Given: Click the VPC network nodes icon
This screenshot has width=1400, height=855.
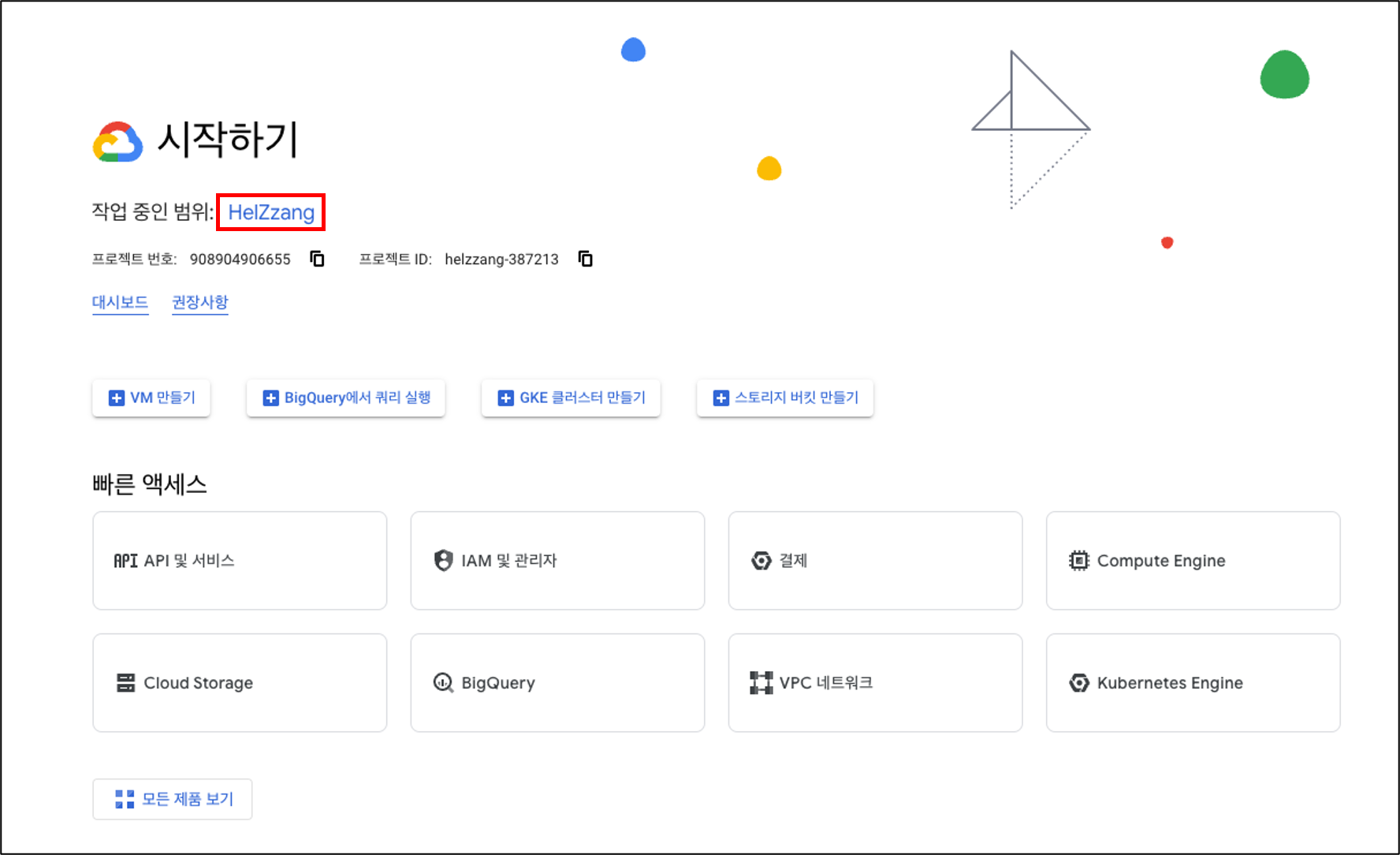Looking at the screenshot, I should tap(761, 683).
